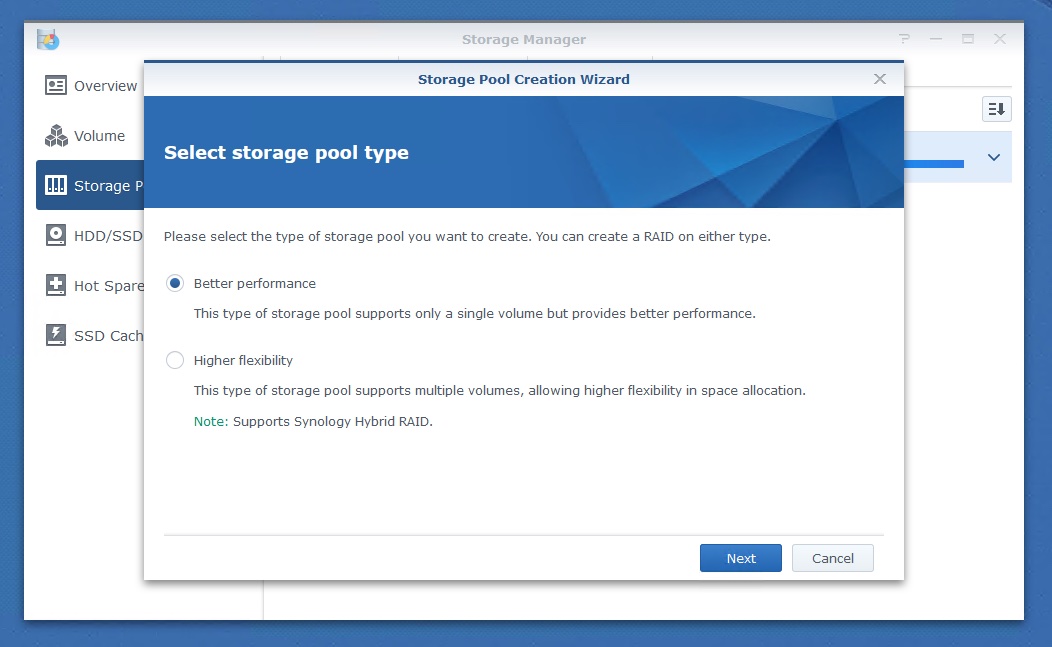Screen dimensions: 1052x647
Task: Click the Storage Manager app logo icon
Action: point(48,40)
